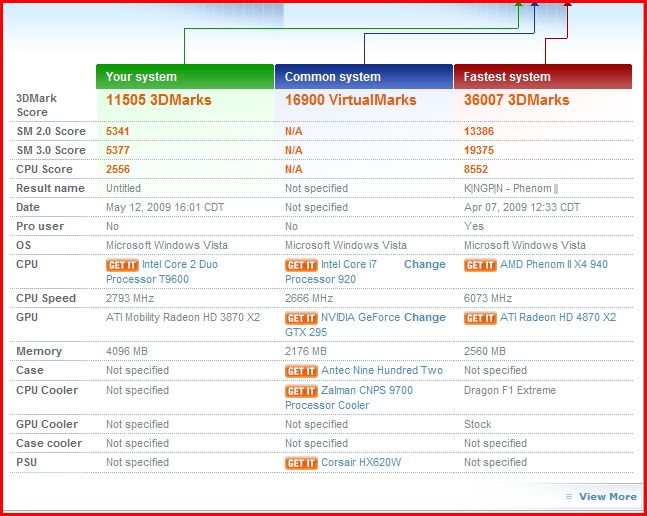Click the SM 2.0 Score row label

pyautogui.click(x=51, y=131)
